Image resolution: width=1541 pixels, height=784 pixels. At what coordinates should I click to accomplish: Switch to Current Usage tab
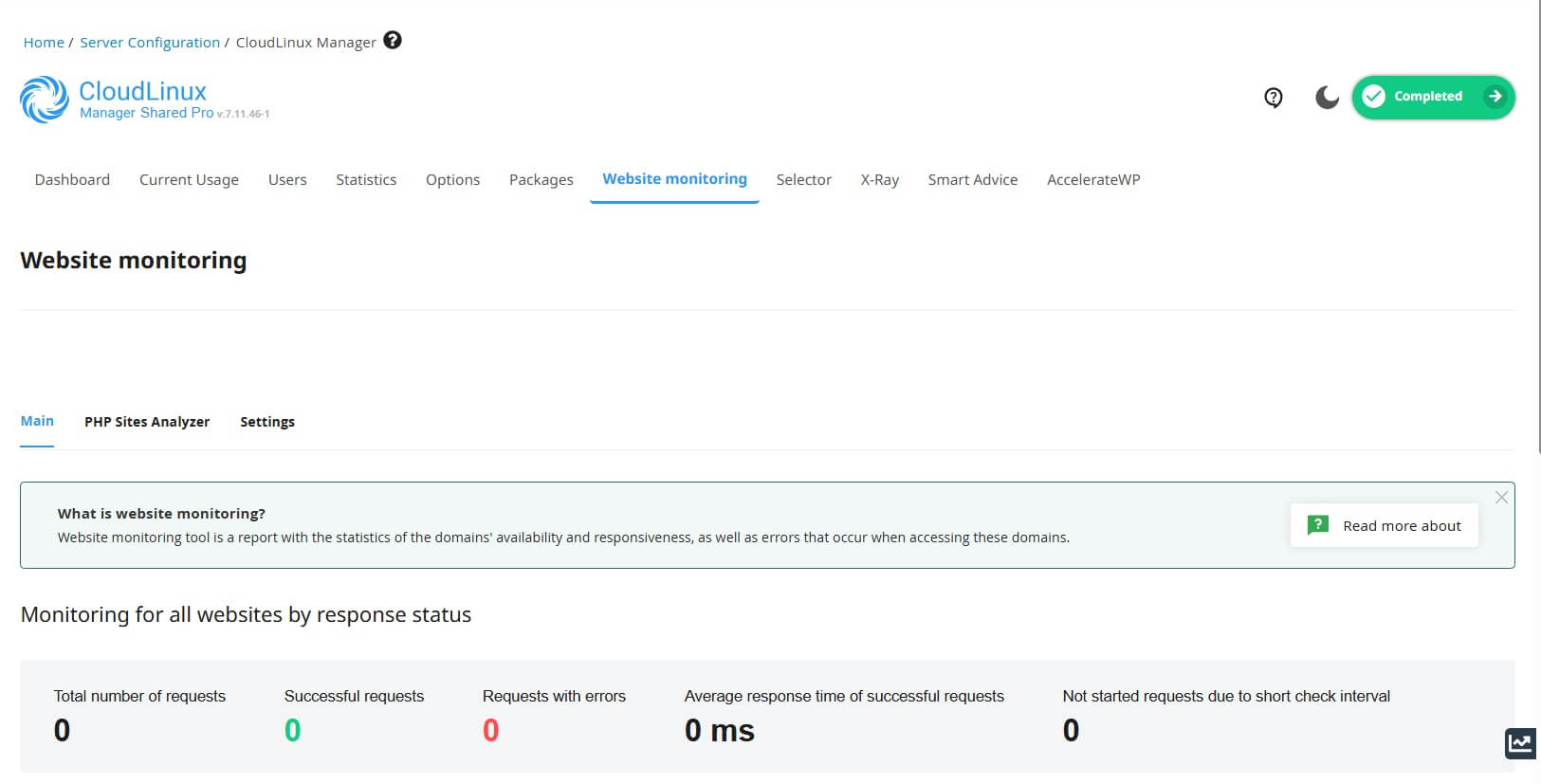(x=189, y=179)
